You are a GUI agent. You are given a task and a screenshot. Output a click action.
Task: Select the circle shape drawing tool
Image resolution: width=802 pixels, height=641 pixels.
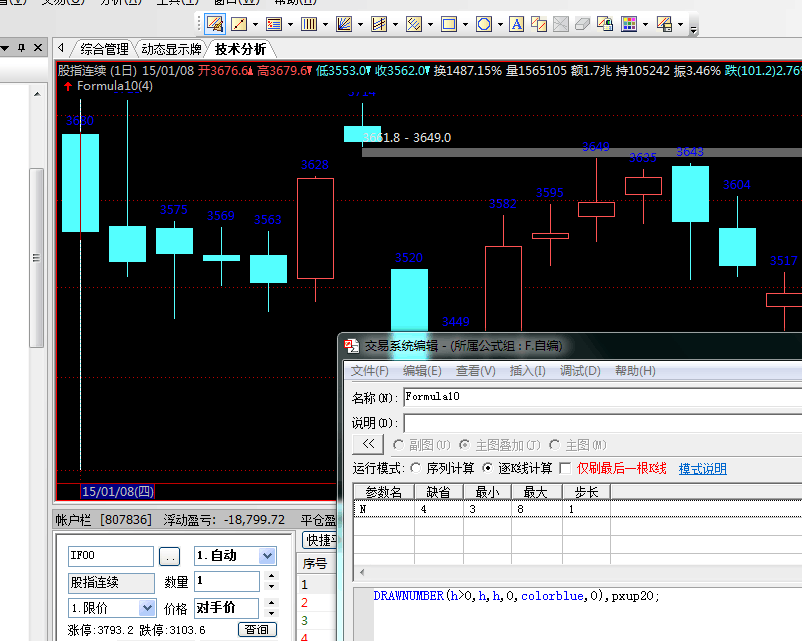[484, 24]
